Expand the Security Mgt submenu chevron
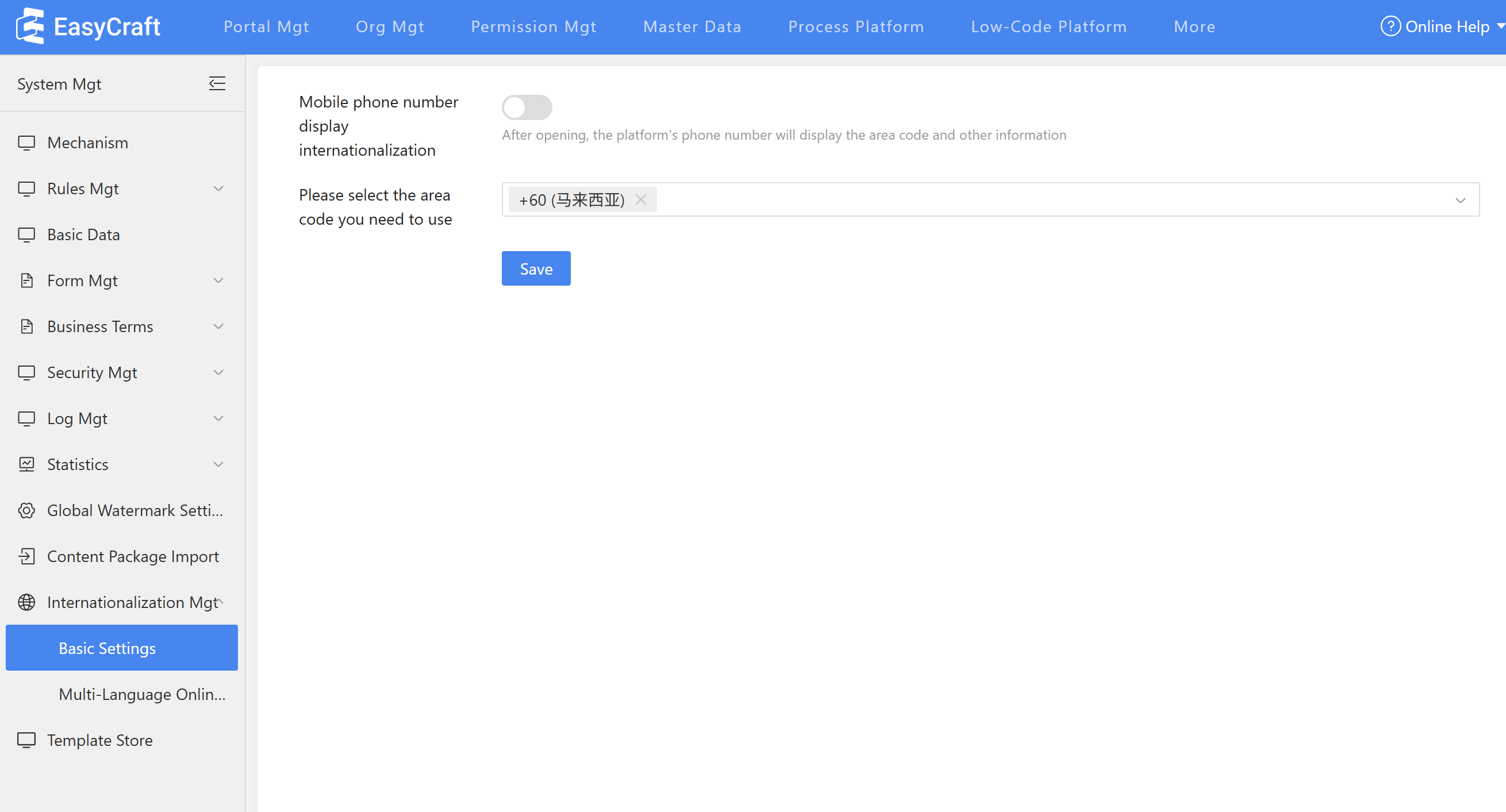 218,372
